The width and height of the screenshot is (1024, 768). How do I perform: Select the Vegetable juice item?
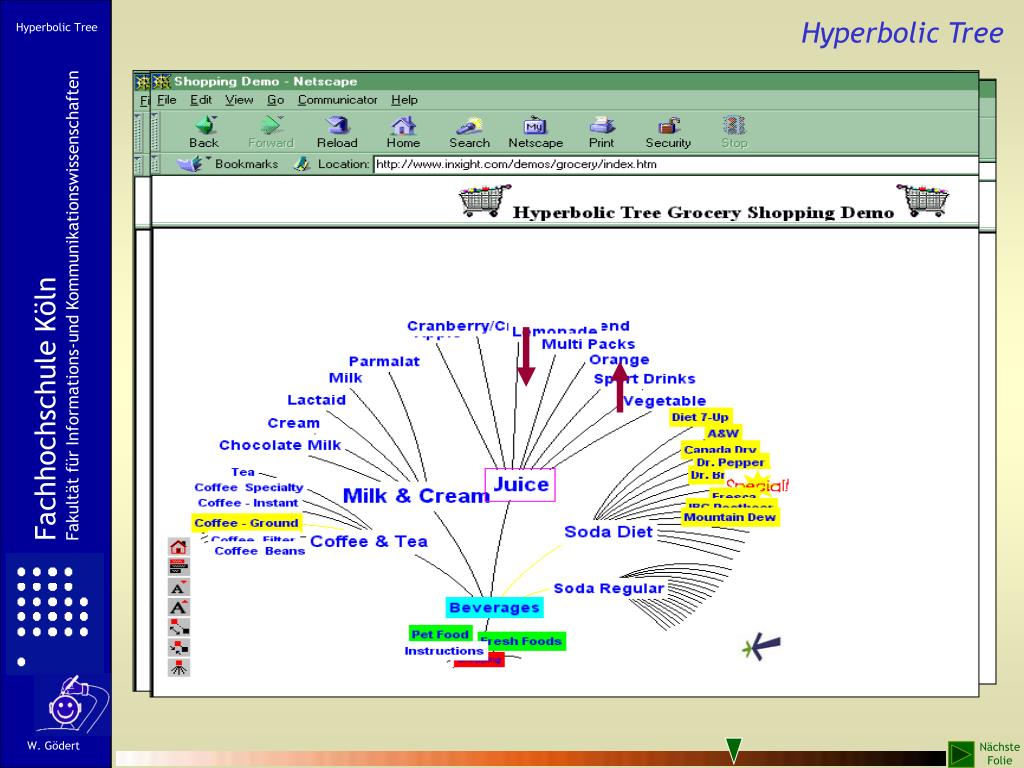[665, 401]
